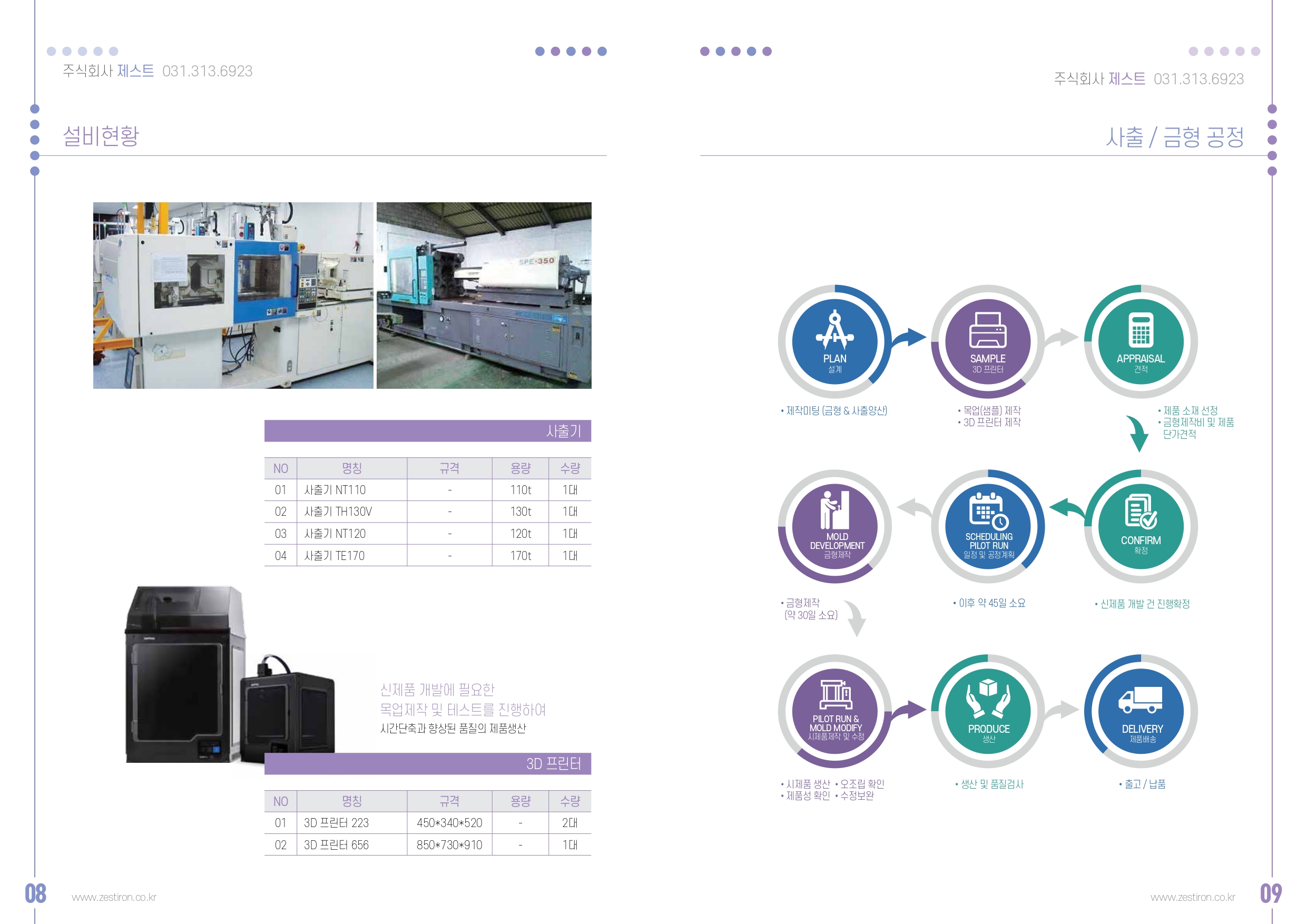Click the PRODUCE hands-with-box icon
This screenshot has height=924, width=1307.
tap(988, 697)
